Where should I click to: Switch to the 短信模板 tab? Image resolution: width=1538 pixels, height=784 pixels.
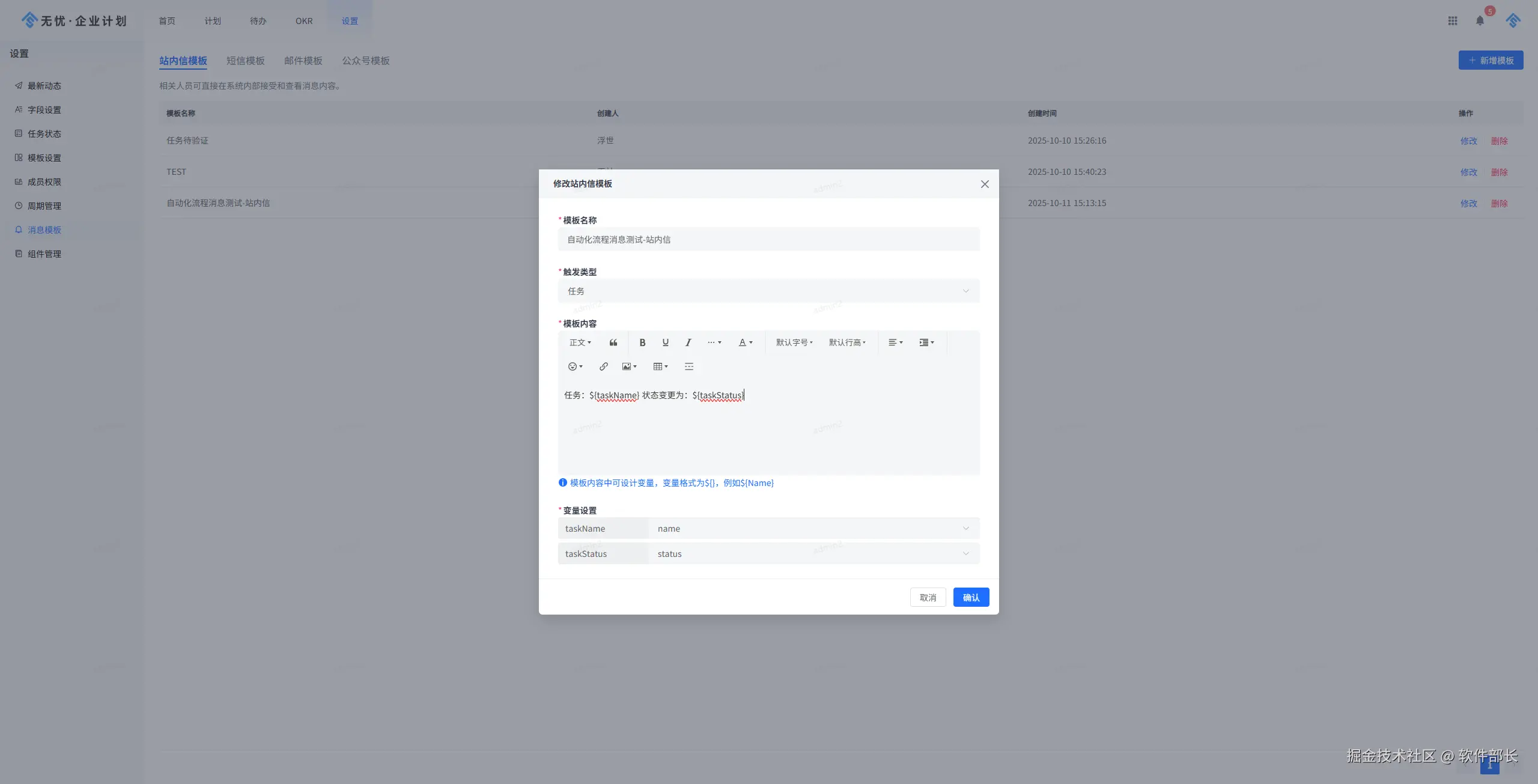coord(245,61)
